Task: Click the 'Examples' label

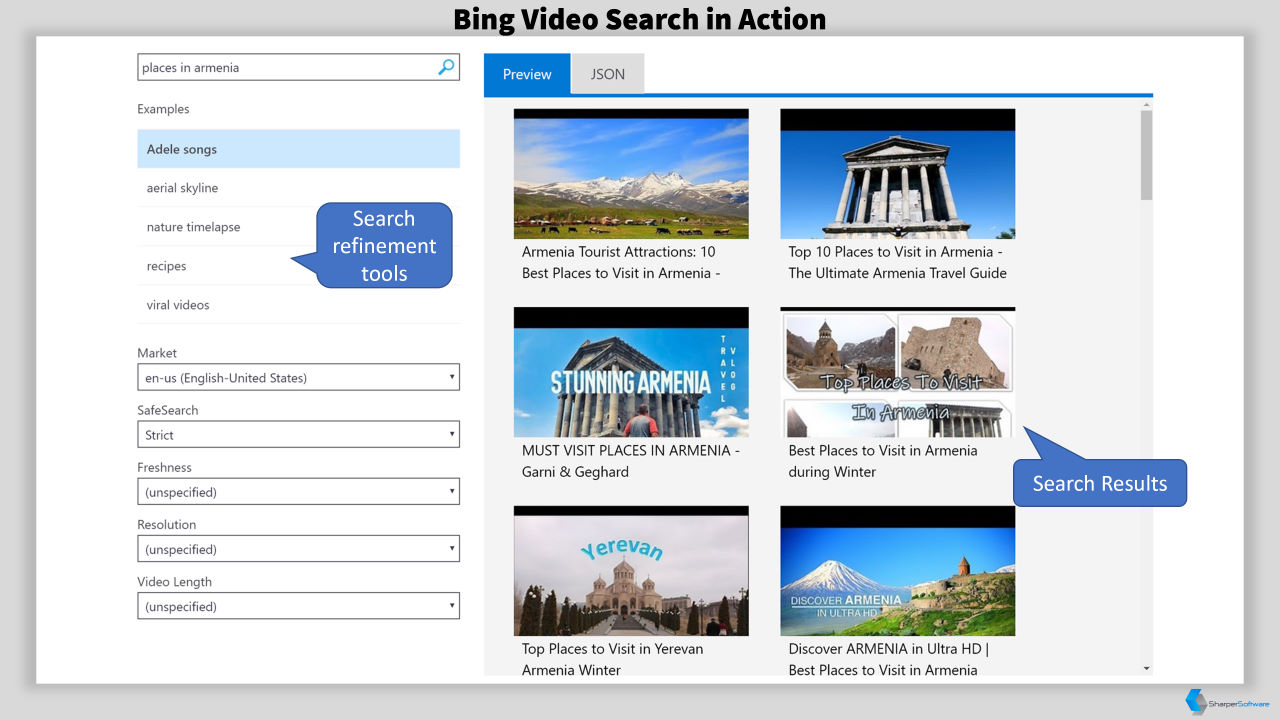Action: pyautogui.click(x=163, y=109)
